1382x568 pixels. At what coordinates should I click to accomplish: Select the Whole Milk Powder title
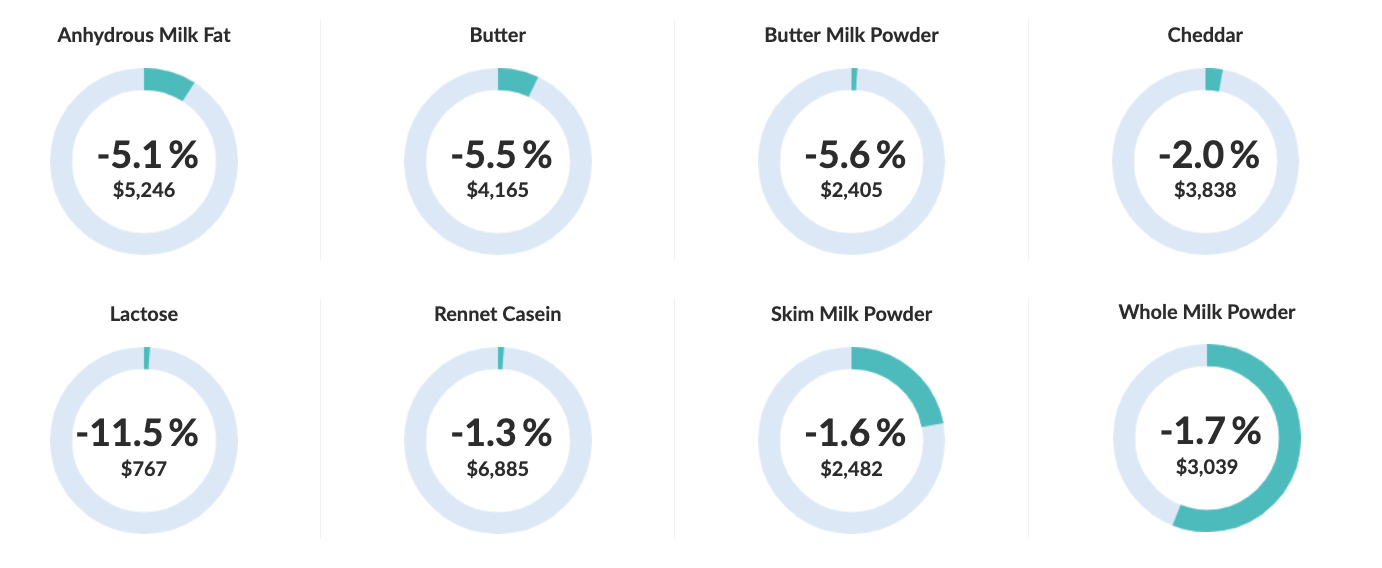point(1206,312)
